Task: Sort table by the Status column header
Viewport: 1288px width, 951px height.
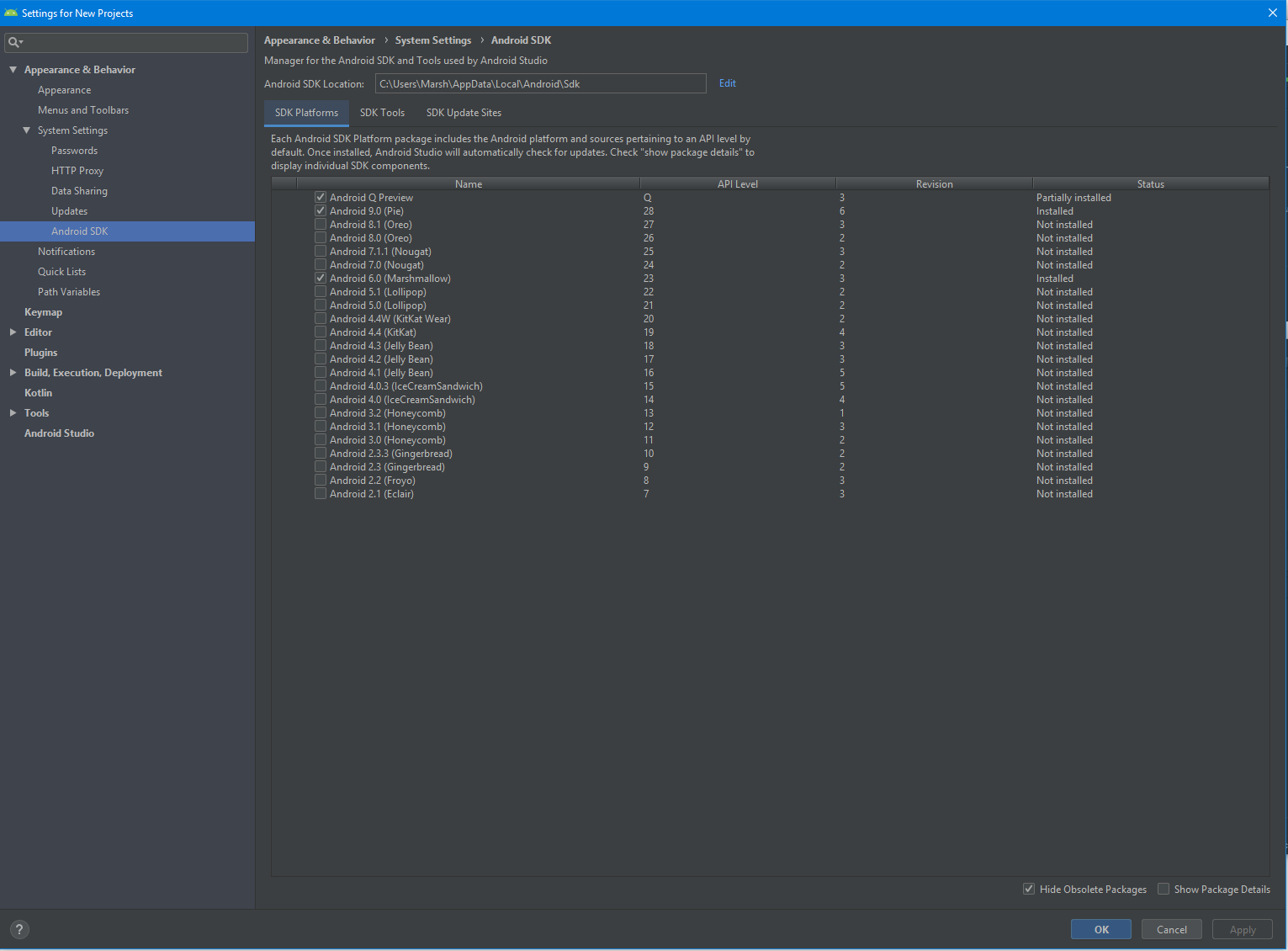Action: (1151, 183)
